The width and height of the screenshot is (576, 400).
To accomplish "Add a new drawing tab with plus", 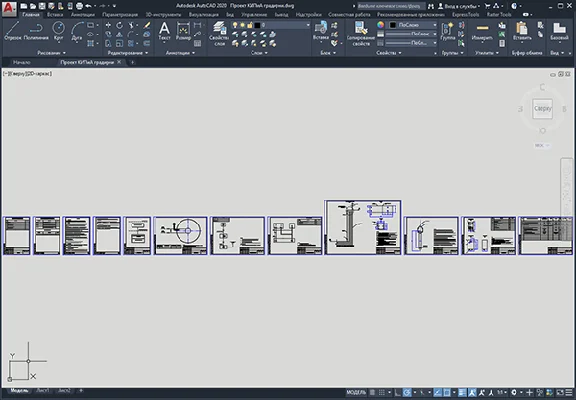I will 133,62.
